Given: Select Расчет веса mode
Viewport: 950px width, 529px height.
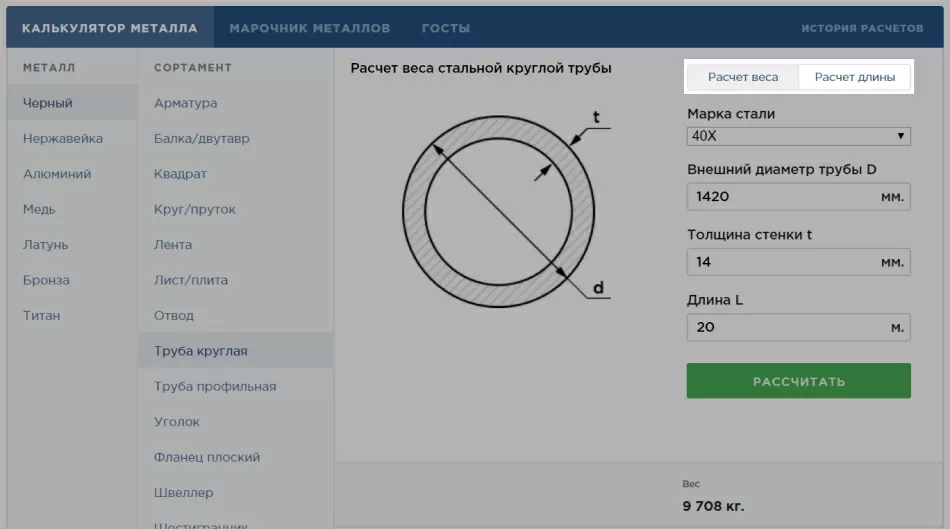Looking at the screenshot, I should (743, 77).
